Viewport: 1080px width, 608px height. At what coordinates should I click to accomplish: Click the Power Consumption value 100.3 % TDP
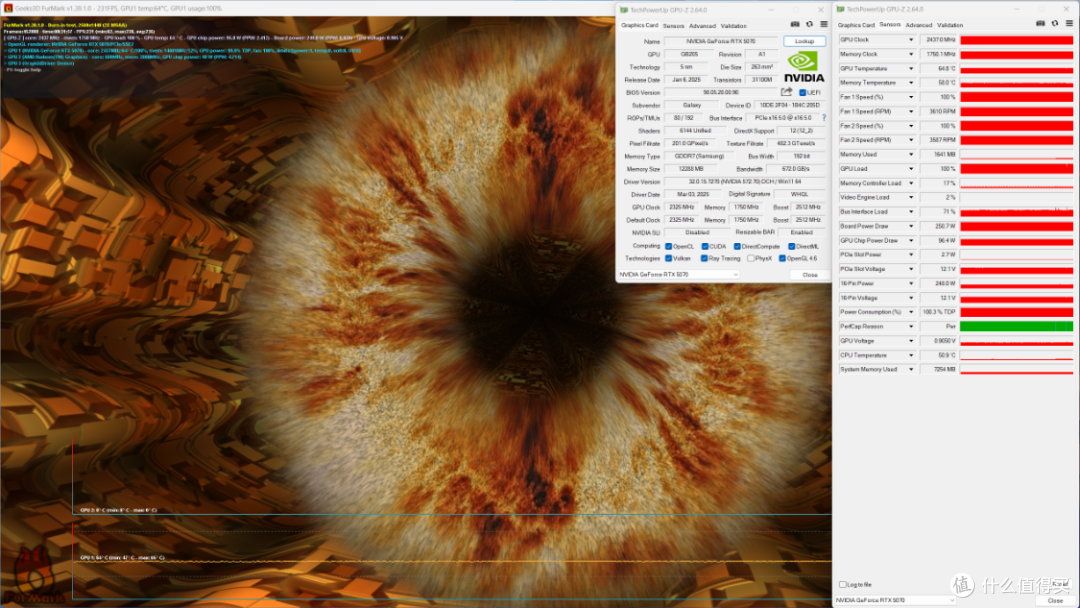pos(939,313)
